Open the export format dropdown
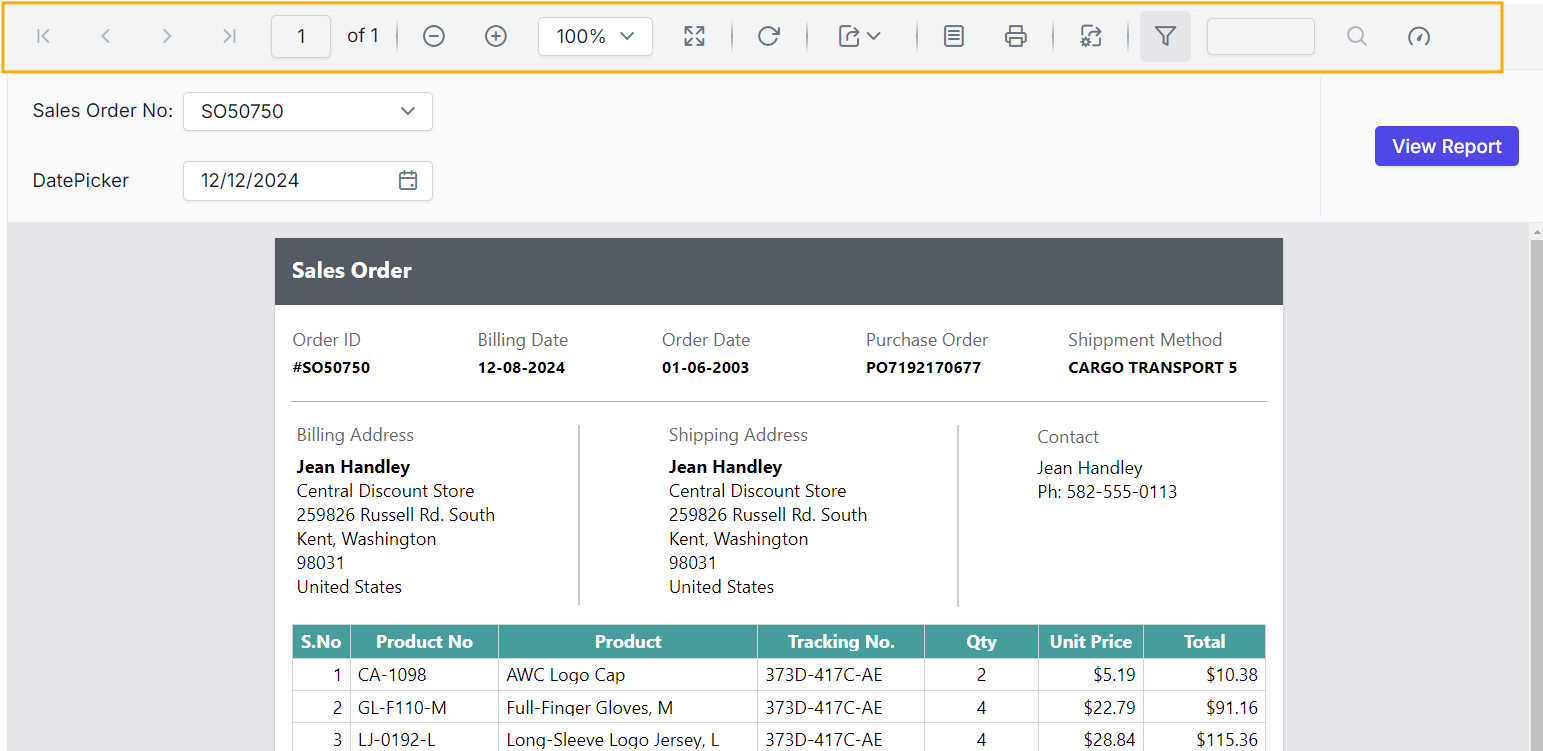The image size is (1543, 751). [858, 36]
